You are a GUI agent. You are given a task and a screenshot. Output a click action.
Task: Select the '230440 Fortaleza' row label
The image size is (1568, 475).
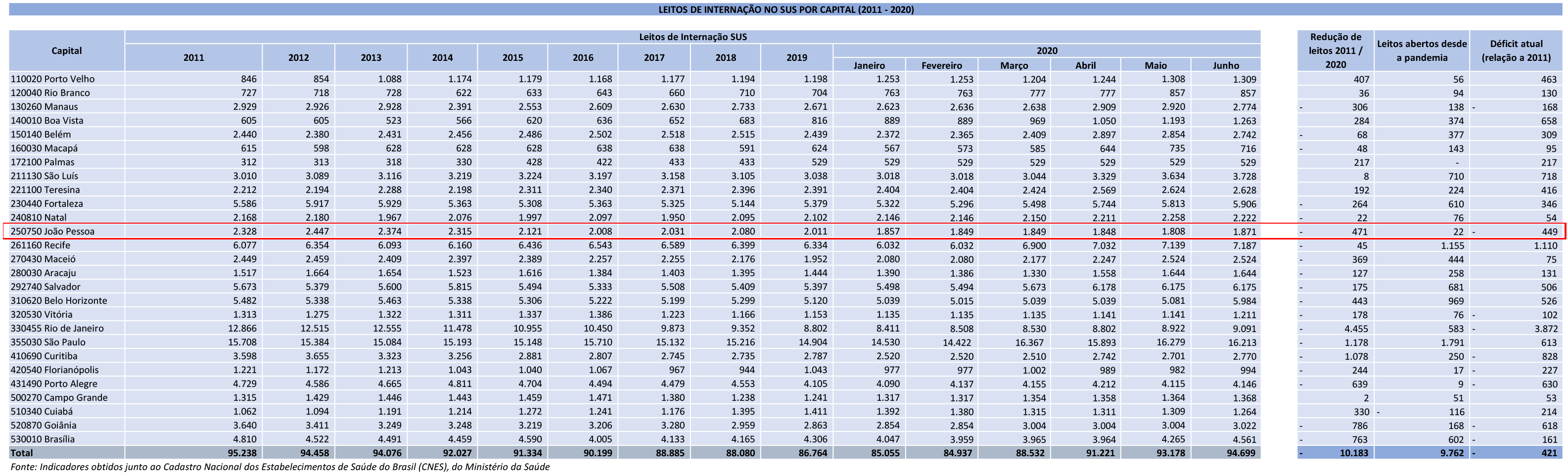pyautogui.click(x=47, y=204)
